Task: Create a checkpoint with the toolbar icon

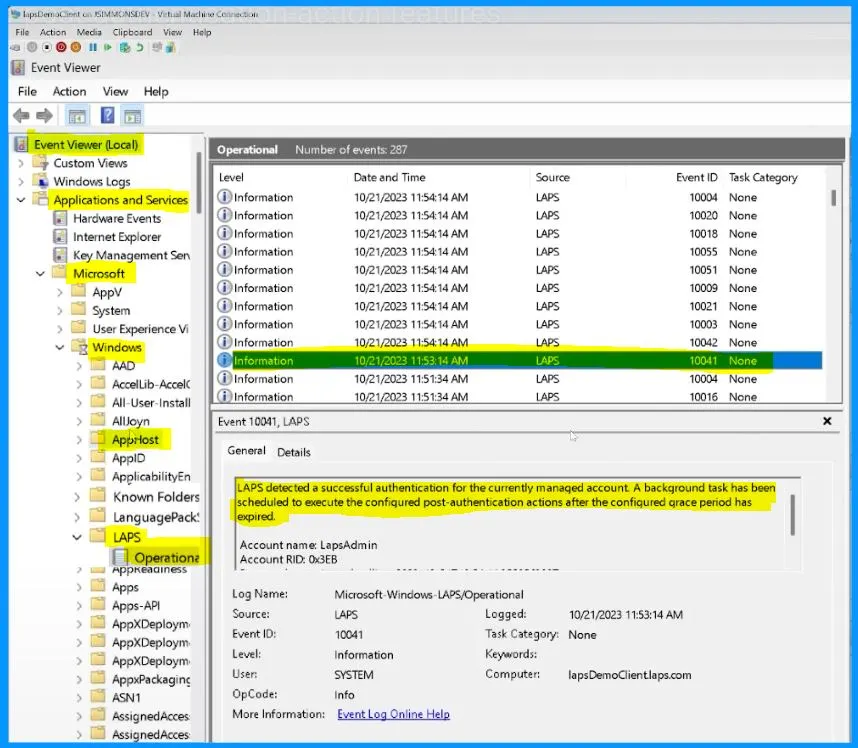Action: click(x=125, y=48)
